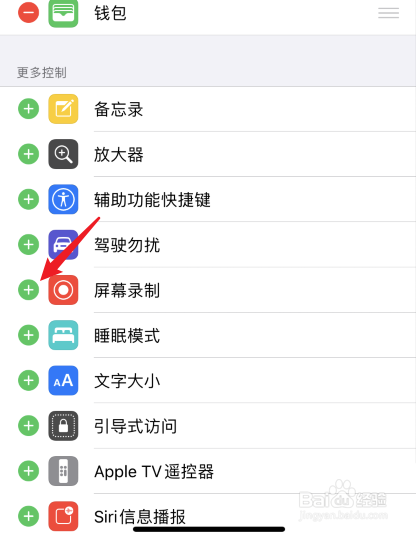Tap the blue accessibility shortcut icon
The width and height of the screenshot is (416, 533).
[63, 199]
